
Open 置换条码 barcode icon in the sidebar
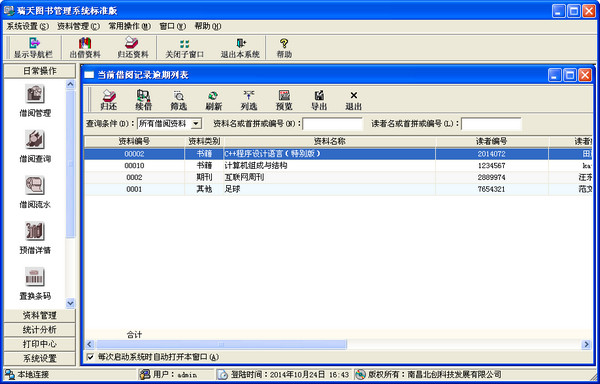click(35, 284)
